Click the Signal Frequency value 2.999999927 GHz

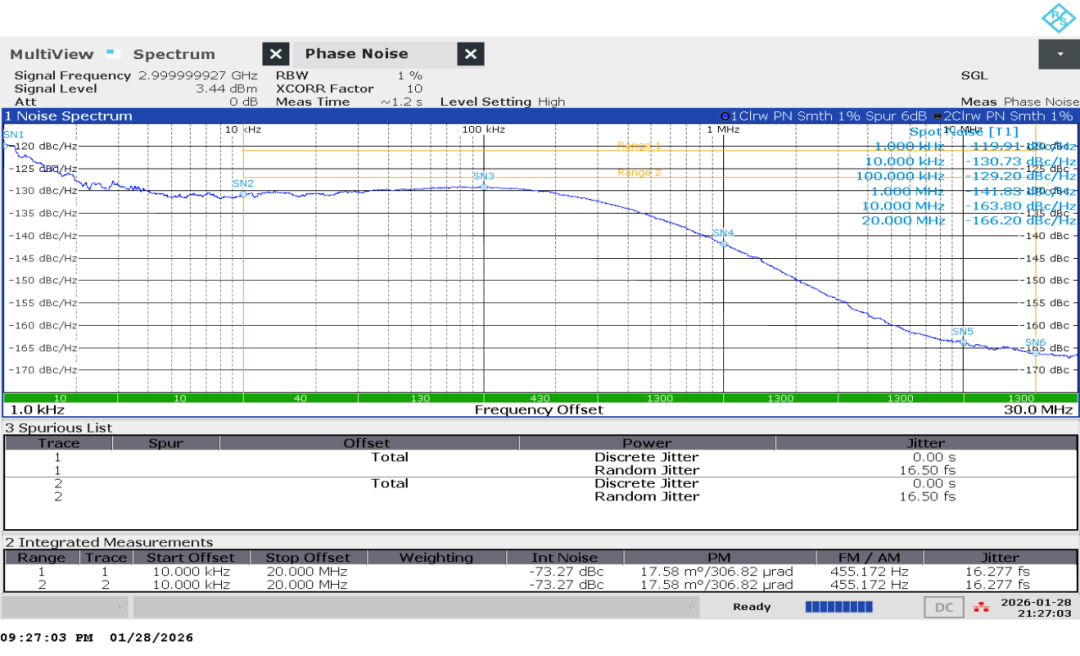click(198, 75)
